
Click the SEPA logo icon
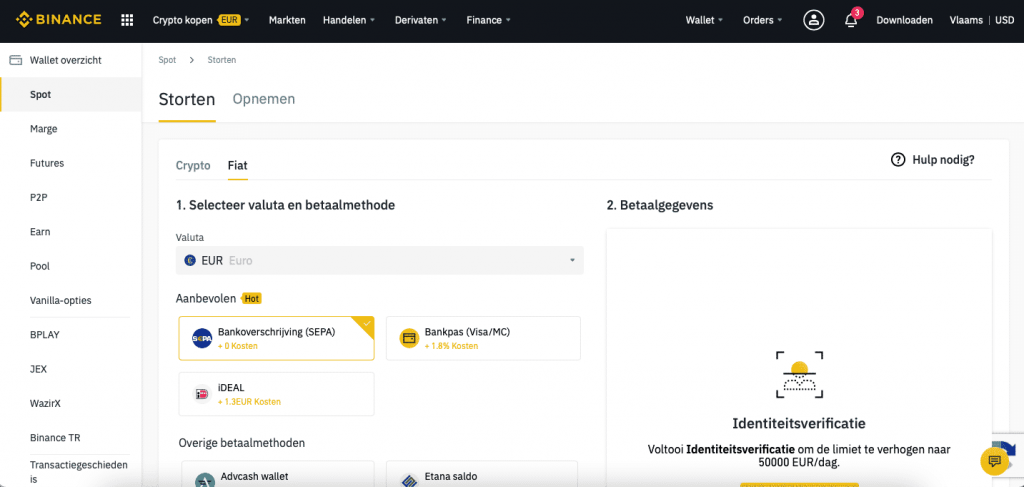202,338
